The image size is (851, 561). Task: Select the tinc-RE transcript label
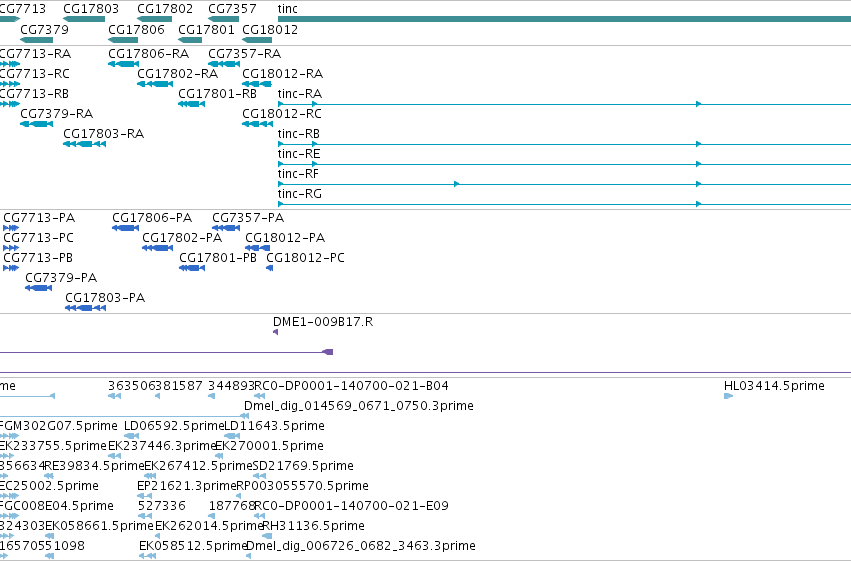click(x=299, y=154)
